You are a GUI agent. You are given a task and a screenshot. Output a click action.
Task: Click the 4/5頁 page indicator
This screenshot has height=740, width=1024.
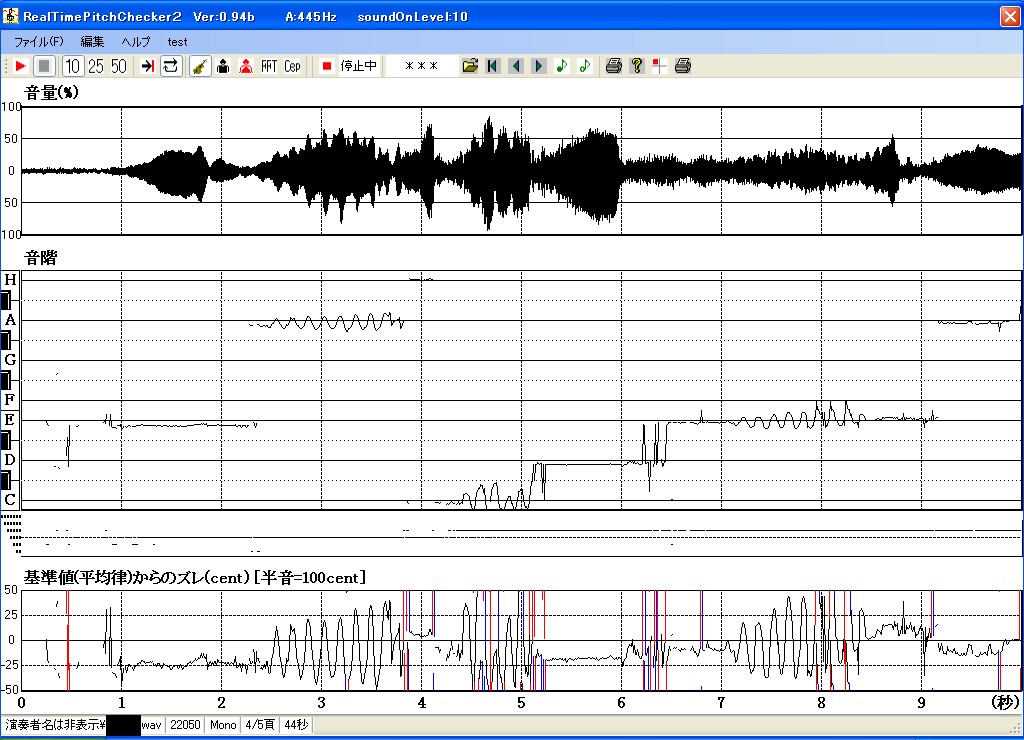(x=260, y=725)
